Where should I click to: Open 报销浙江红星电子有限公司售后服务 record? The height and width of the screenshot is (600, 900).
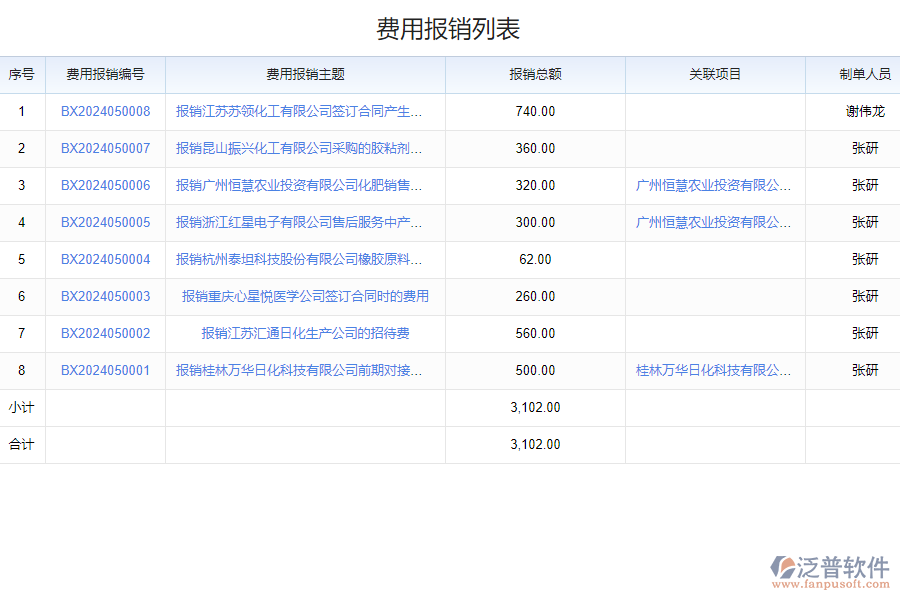tap(303, 222)
